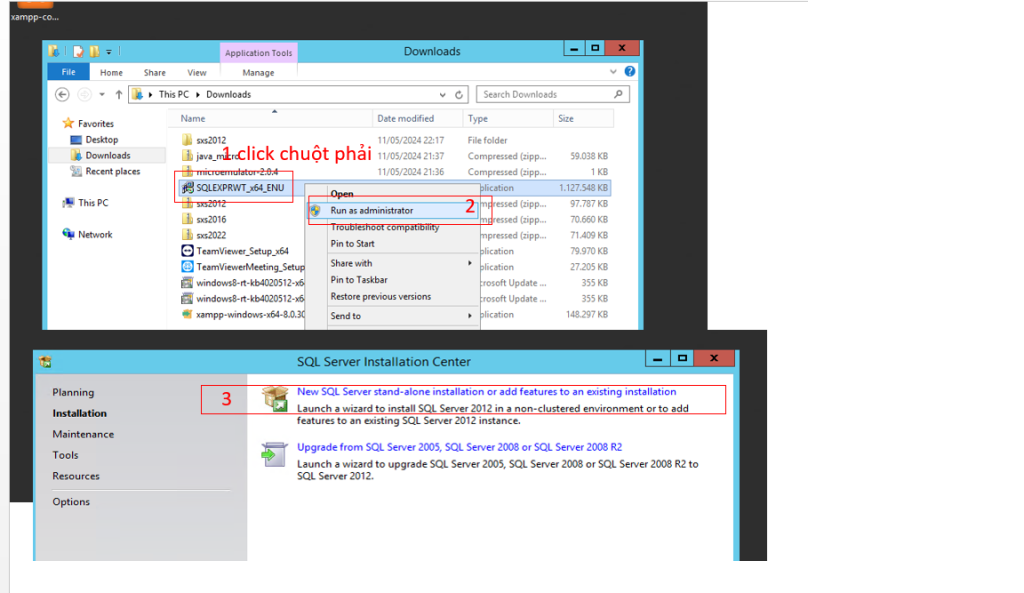Screen dimensions: 1024x593
Task: Click the Quick Access Toolbar customize dropdown
Action: click(109, 52)
